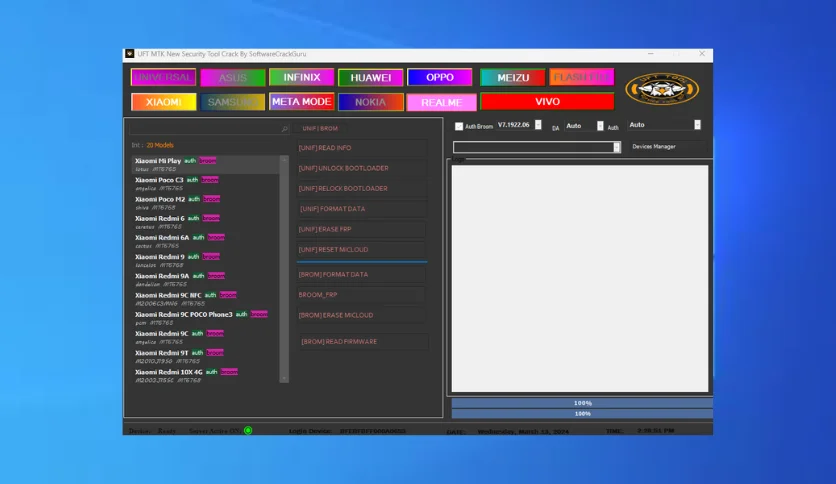Click the auth tag on Poco C3
This screenshot has width=836, height=484.
(x=192, y=180)
